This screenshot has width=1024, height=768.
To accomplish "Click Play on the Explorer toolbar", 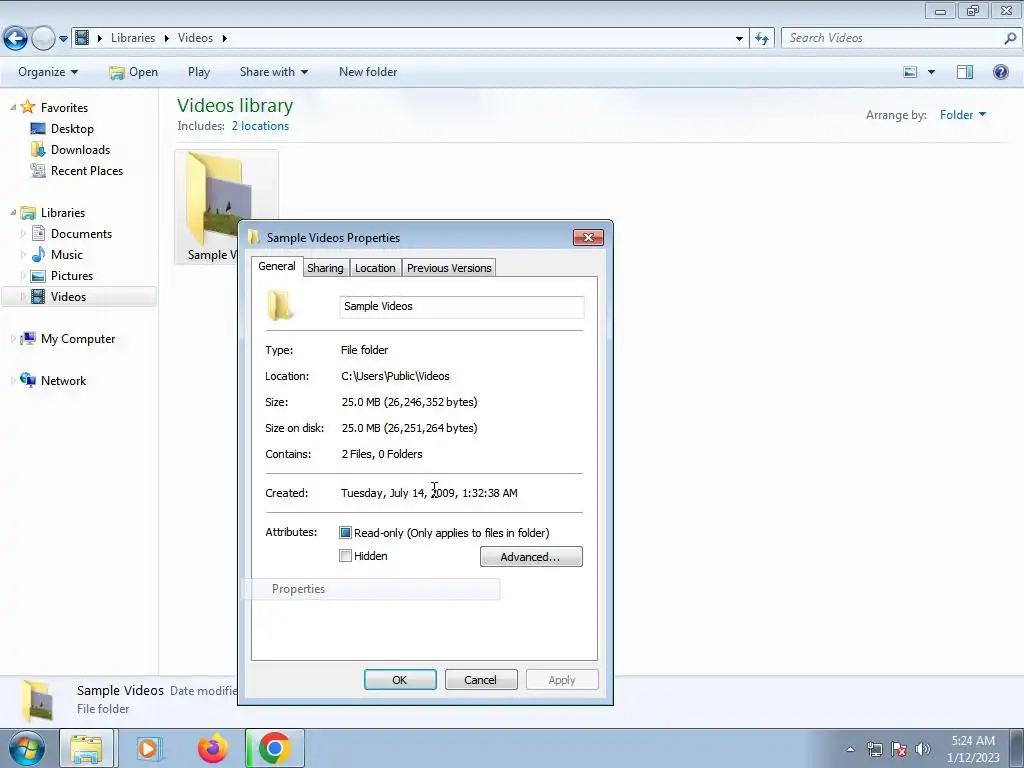I will coord(199,72).
